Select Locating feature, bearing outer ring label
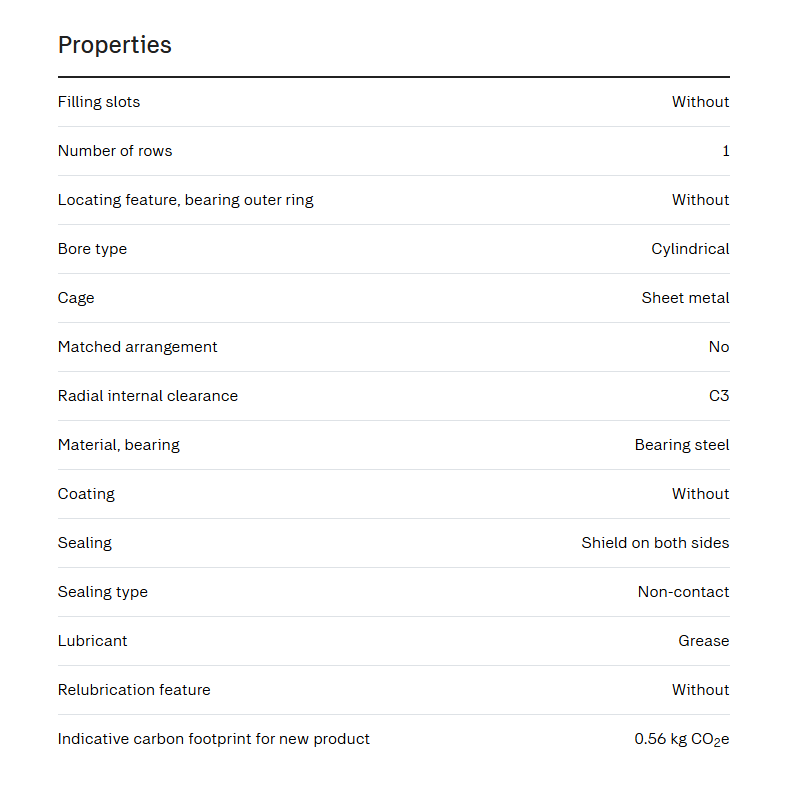 pyautogui.click(x=186, y=200)
